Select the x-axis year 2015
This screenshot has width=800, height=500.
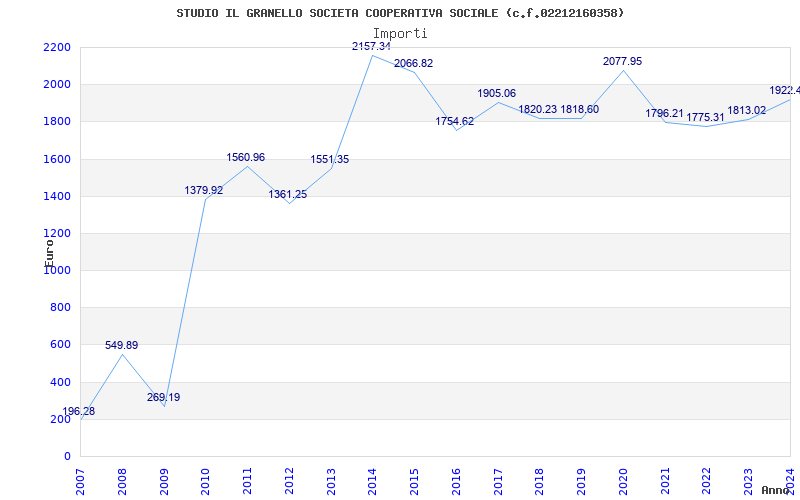pyautogui.click(x=414, y=482)
